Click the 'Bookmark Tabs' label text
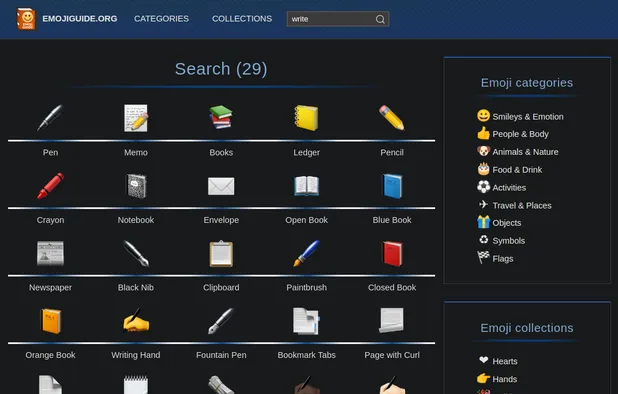The width and height of the screenshot is (618, 394). point(306,355)
